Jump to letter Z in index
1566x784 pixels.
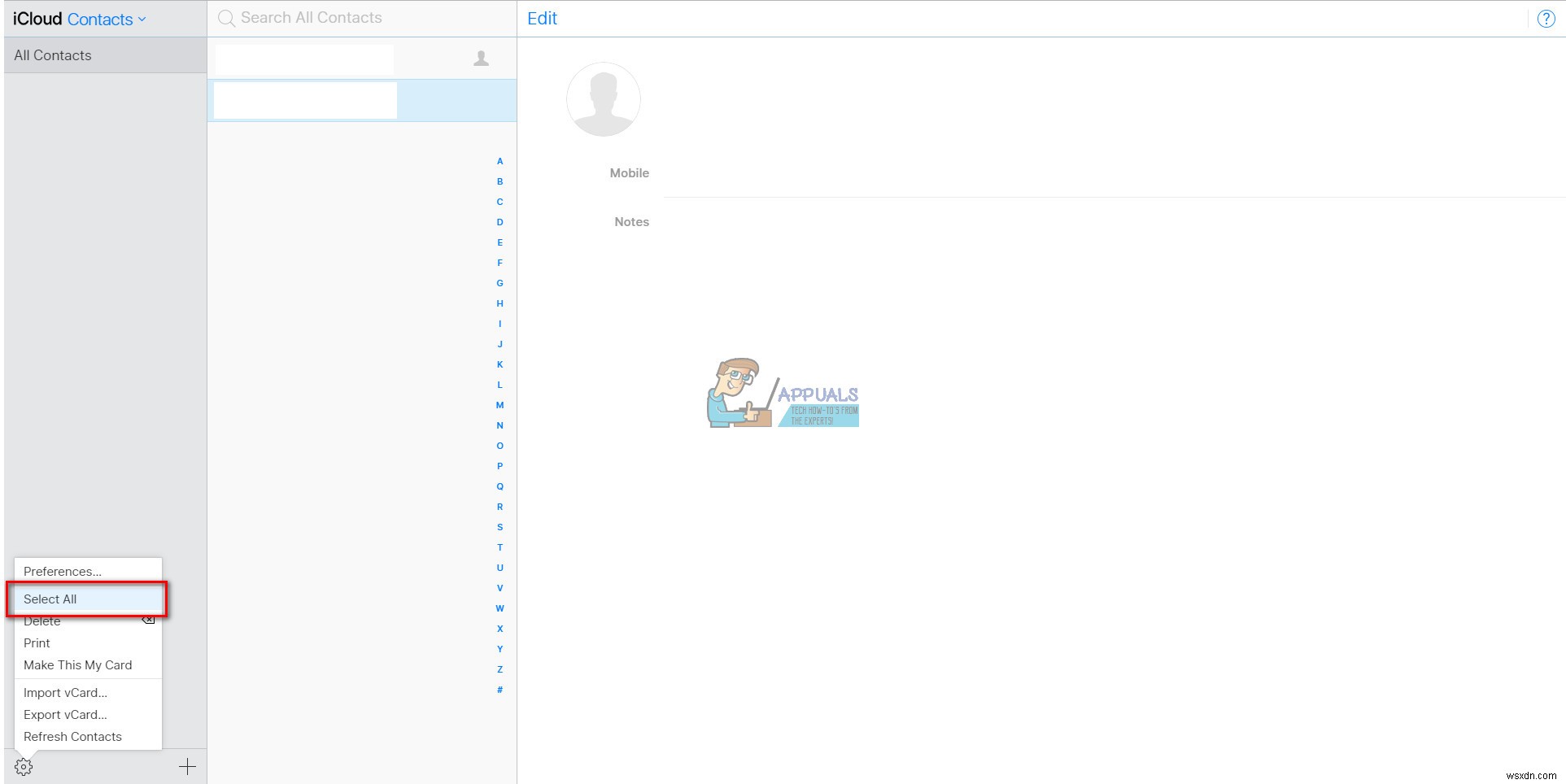click(x=499, y=669)
